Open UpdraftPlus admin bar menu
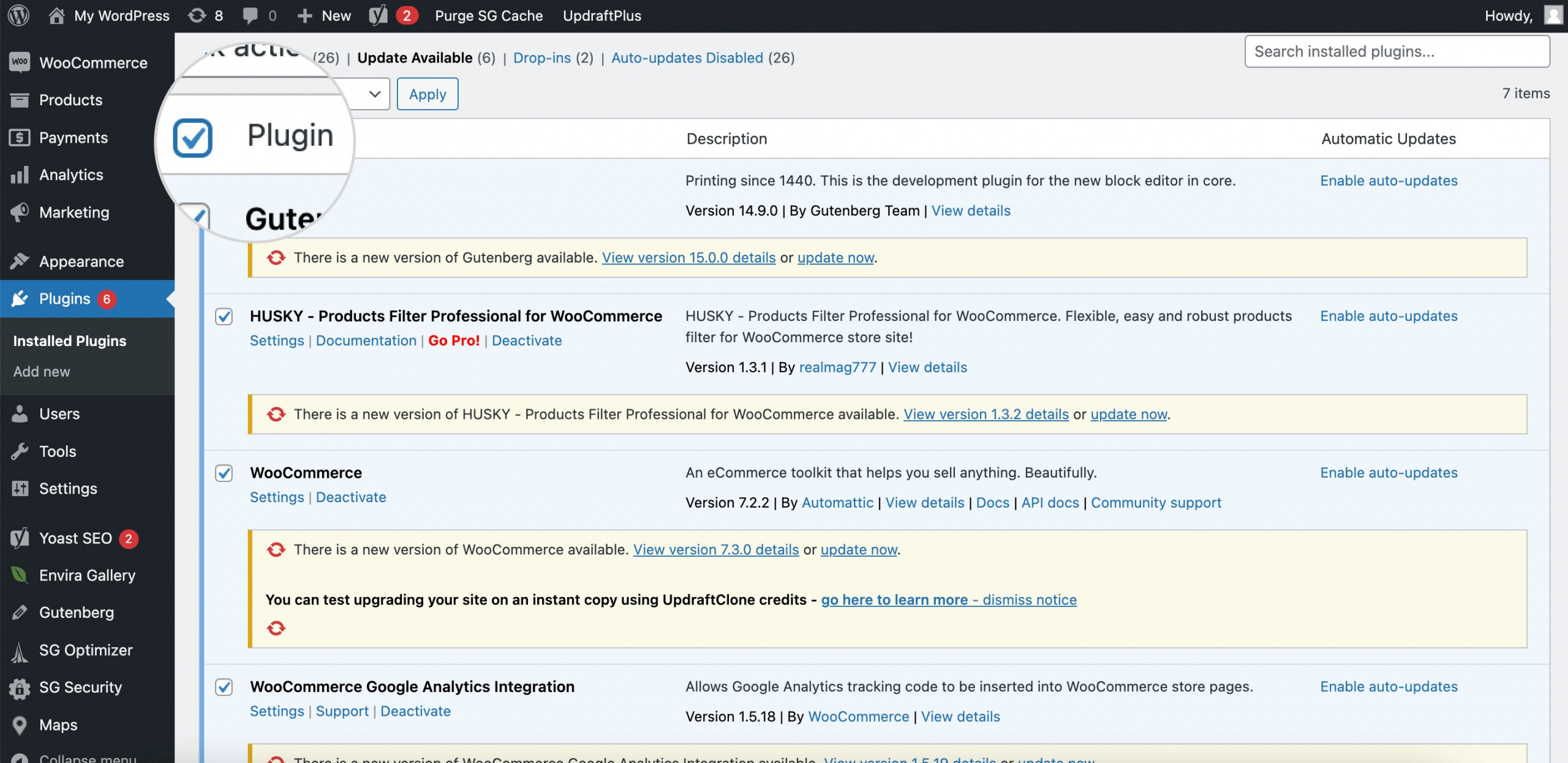The image size is (1568, 763). click(x=602, y=15)
